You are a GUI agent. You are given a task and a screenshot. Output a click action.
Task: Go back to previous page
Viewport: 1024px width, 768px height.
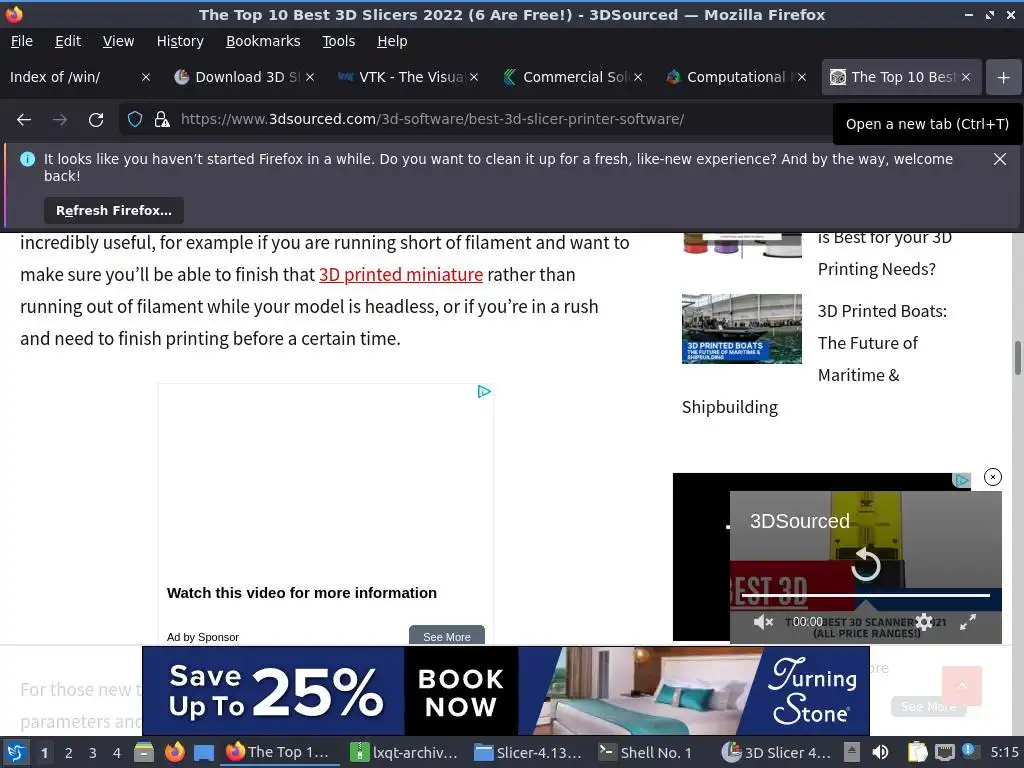(x=24, y=120)
